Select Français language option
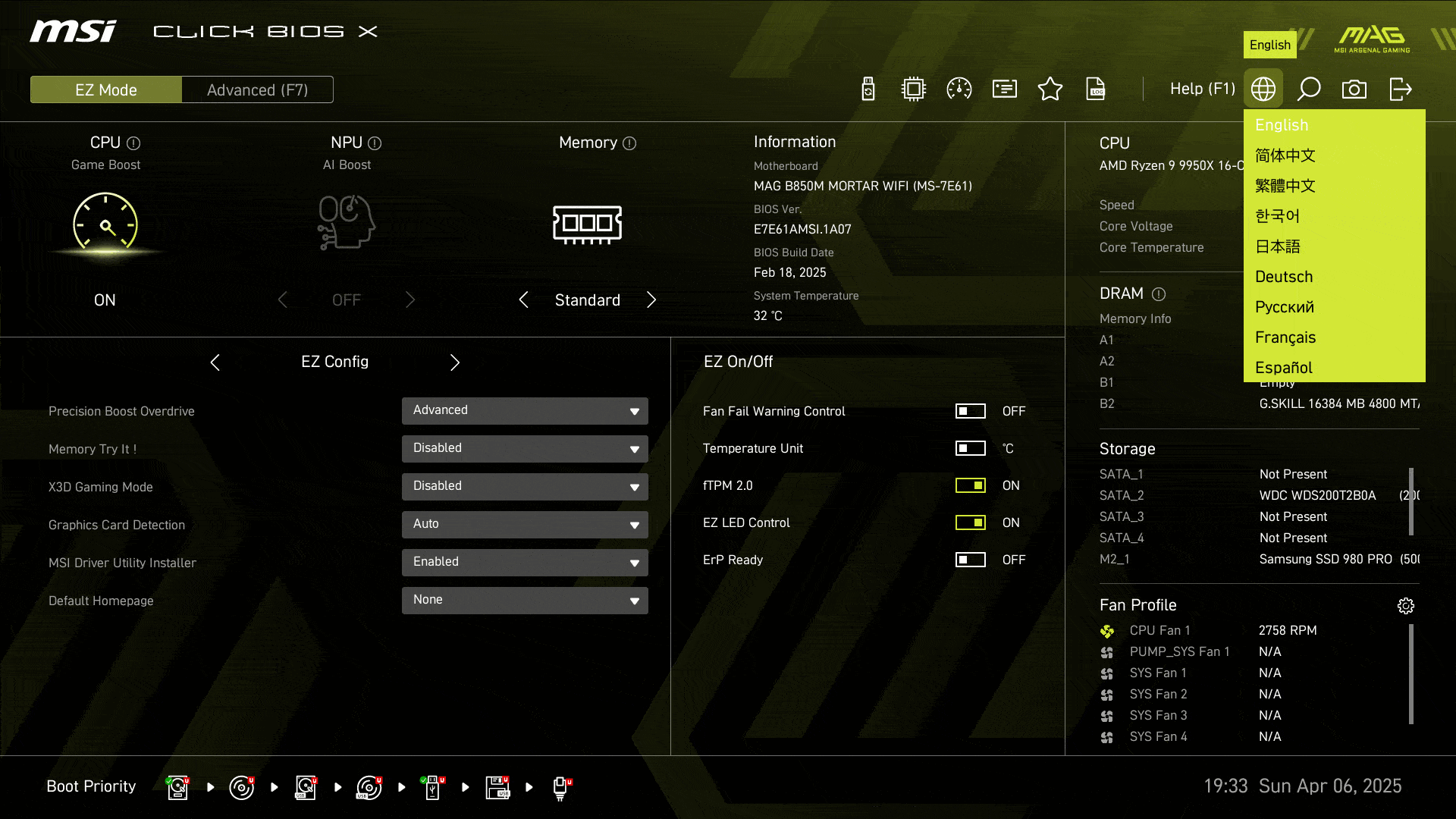Screen dimensions: 1456x819 pyautogui.click(x=1335, y=337)
